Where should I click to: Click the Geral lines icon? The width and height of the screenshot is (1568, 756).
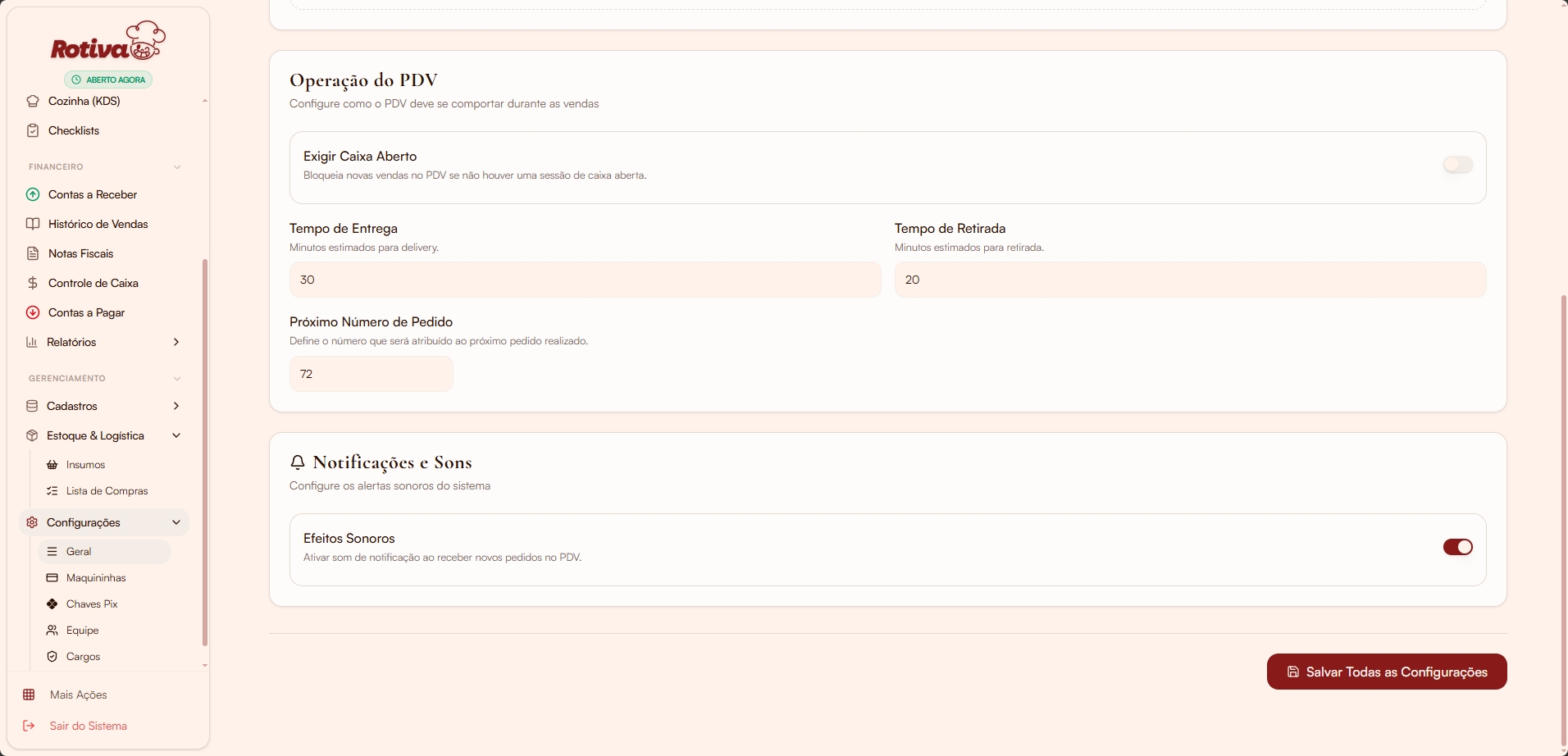pos(52,552)
